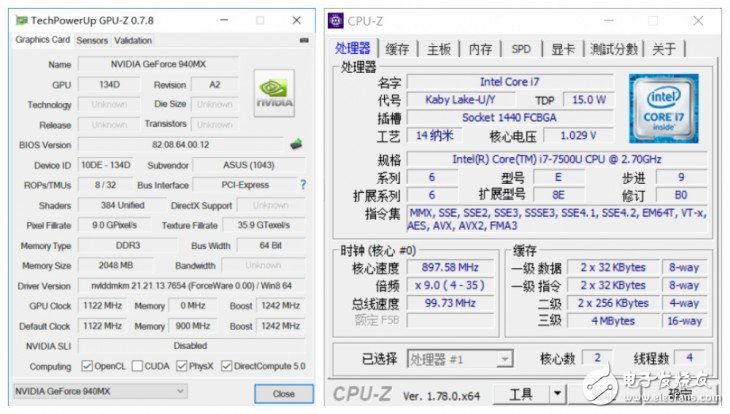The width and height of the screenshot is (730, 414).
Task: Click the Device ID field 10DE - 134D
Action: [106, 165]
